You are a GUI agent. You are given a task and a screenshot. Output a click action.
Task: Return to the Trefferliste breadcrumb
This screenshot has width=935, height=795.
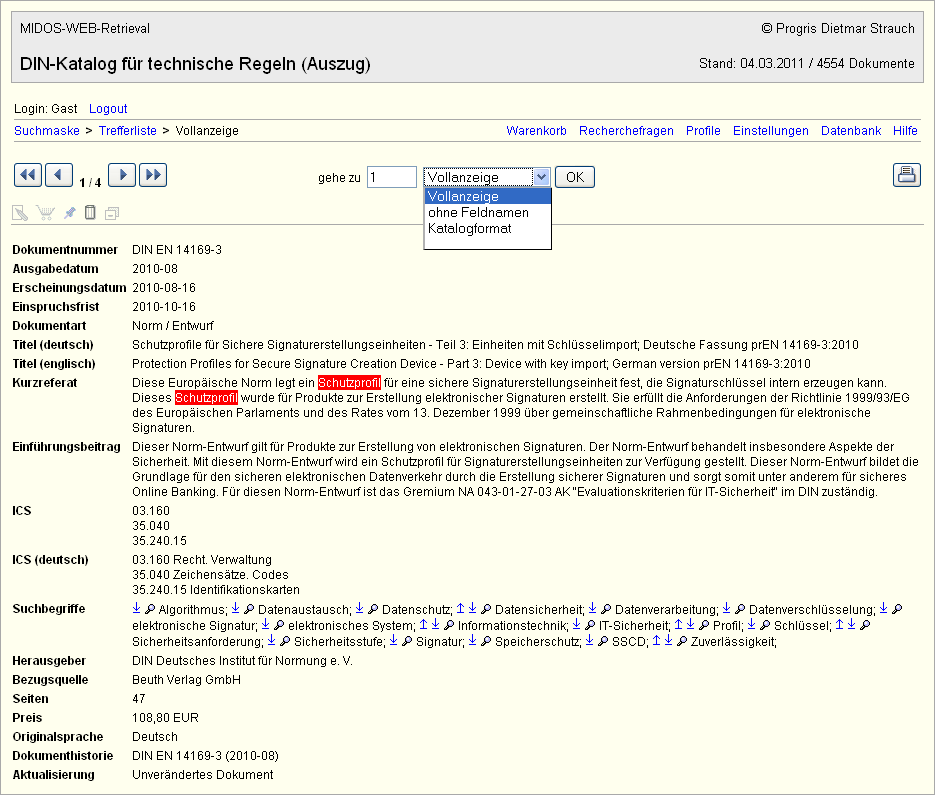click(128, 131)
